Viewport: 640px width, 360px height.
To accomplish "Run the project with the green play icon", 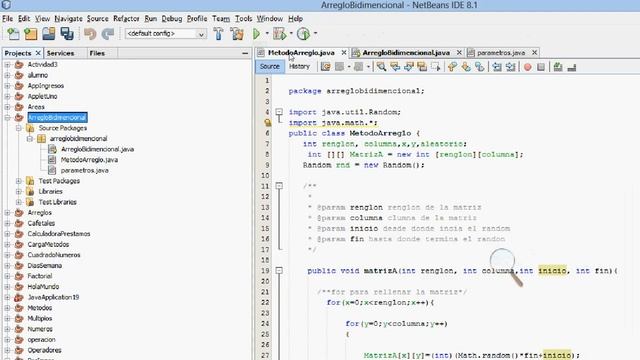I will click(x=256, y=34).
